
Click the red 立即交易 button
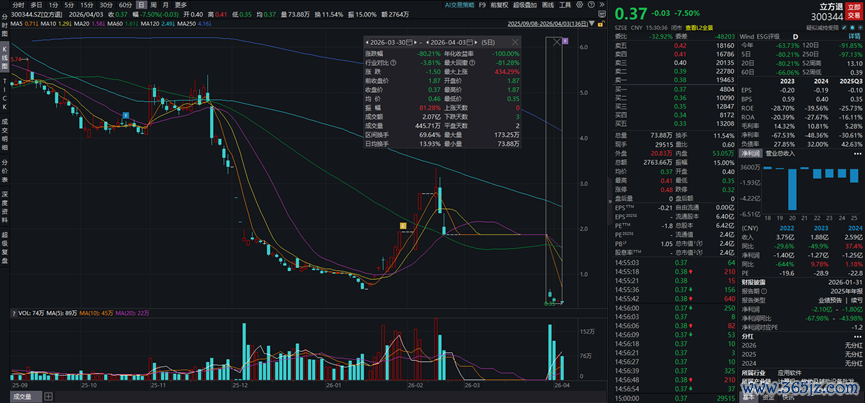pyautogui.click(x=853, y=12)
